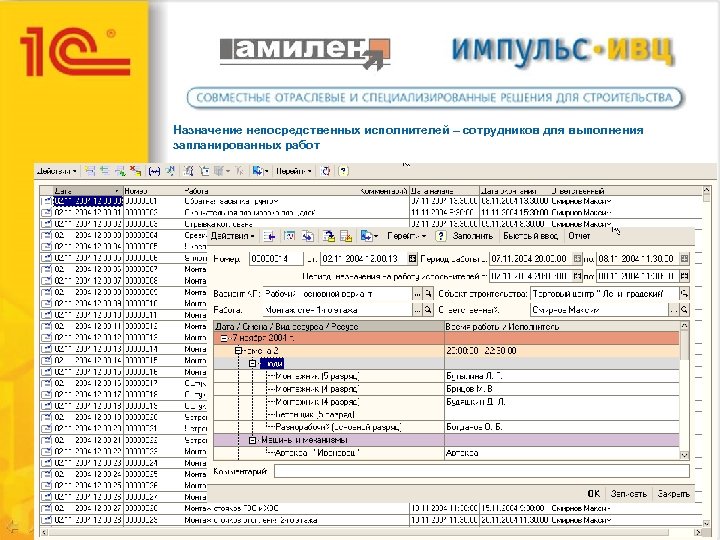Click the post document icon in form toolbar
The width and height of the screenshot is (720, 540).
pos(328,236)
